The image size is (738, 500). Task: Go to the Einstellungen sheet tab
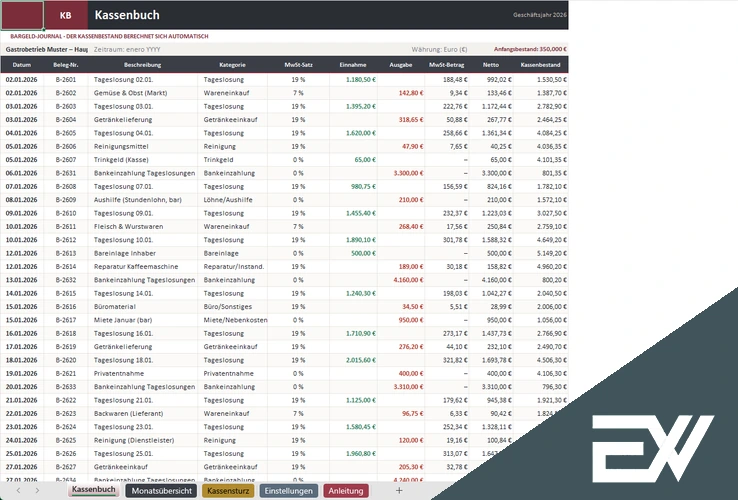click(289, 491)
